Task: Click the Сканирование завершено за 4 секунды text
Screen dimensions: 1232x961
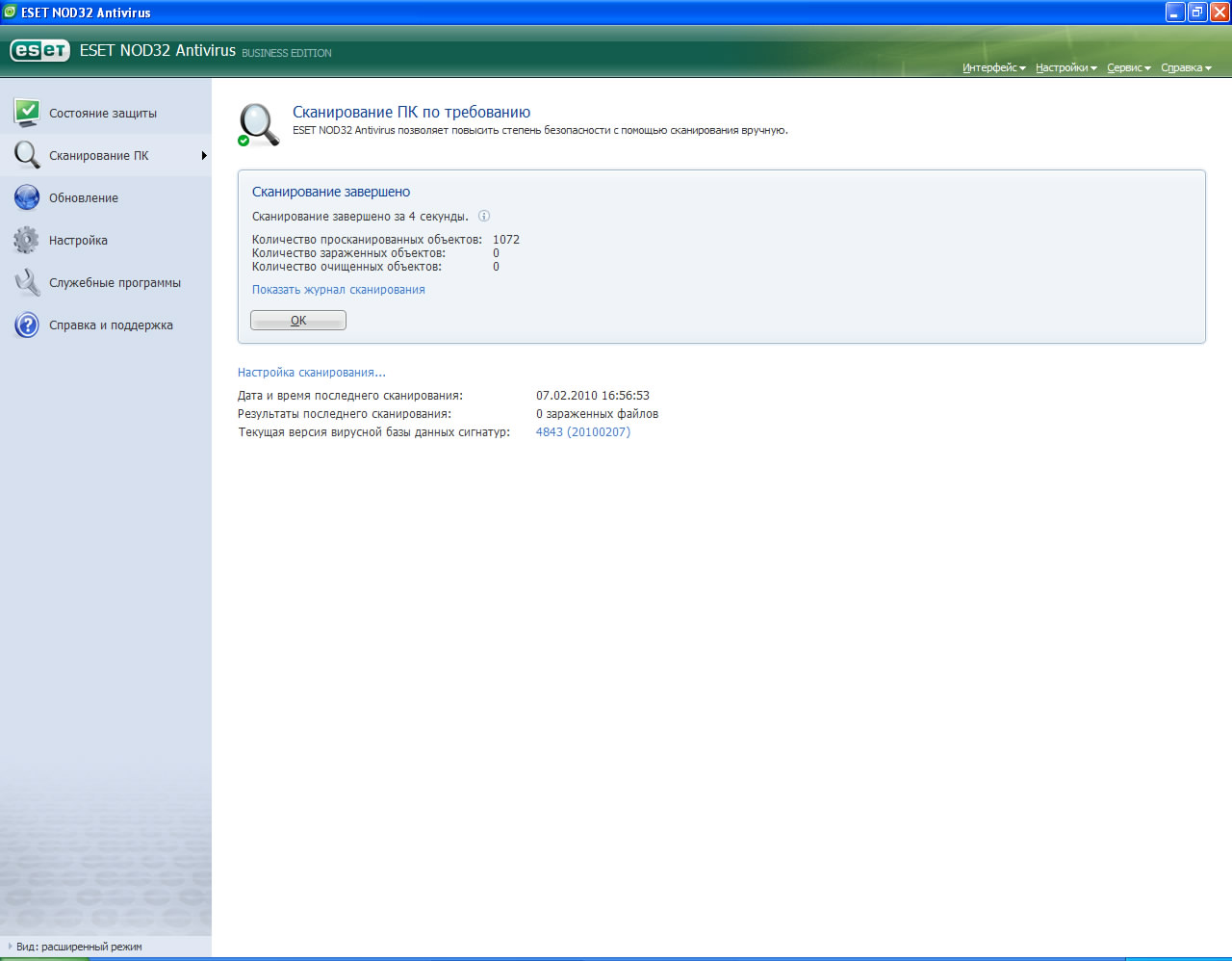Action: coord(361,216)
